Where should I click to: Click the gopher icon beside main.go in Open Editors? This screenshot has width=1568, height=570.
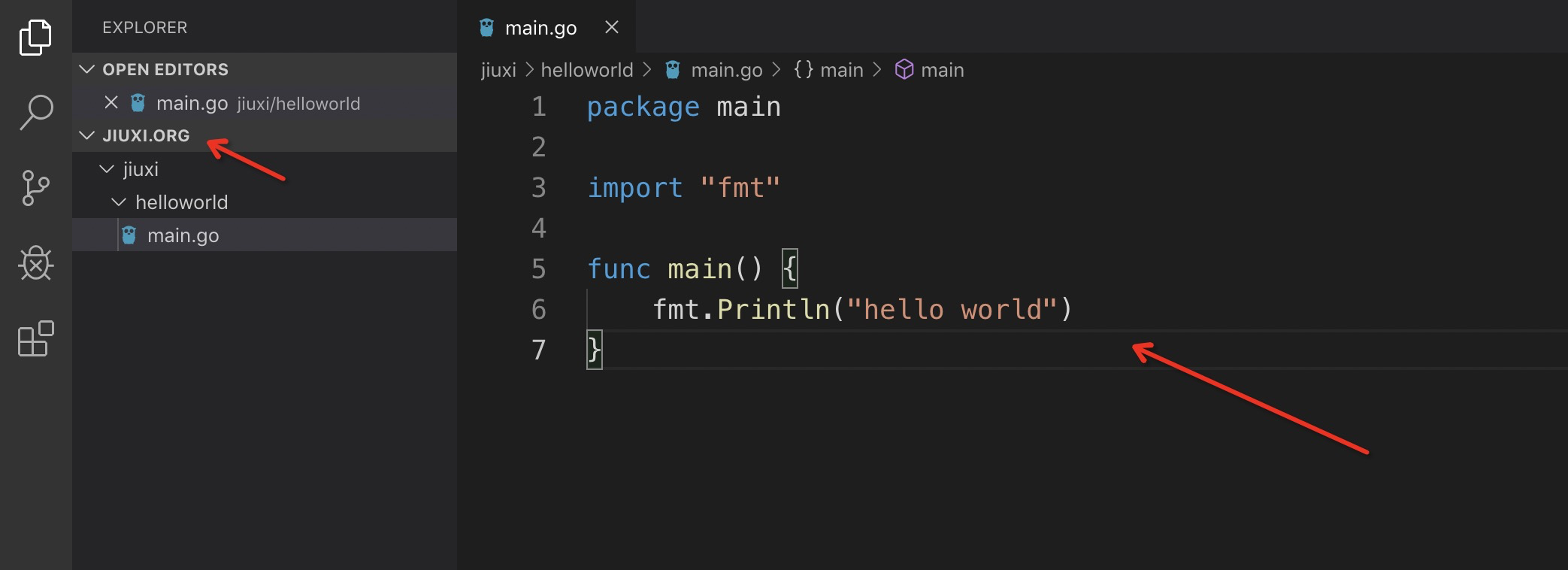(x=138, y=103)
